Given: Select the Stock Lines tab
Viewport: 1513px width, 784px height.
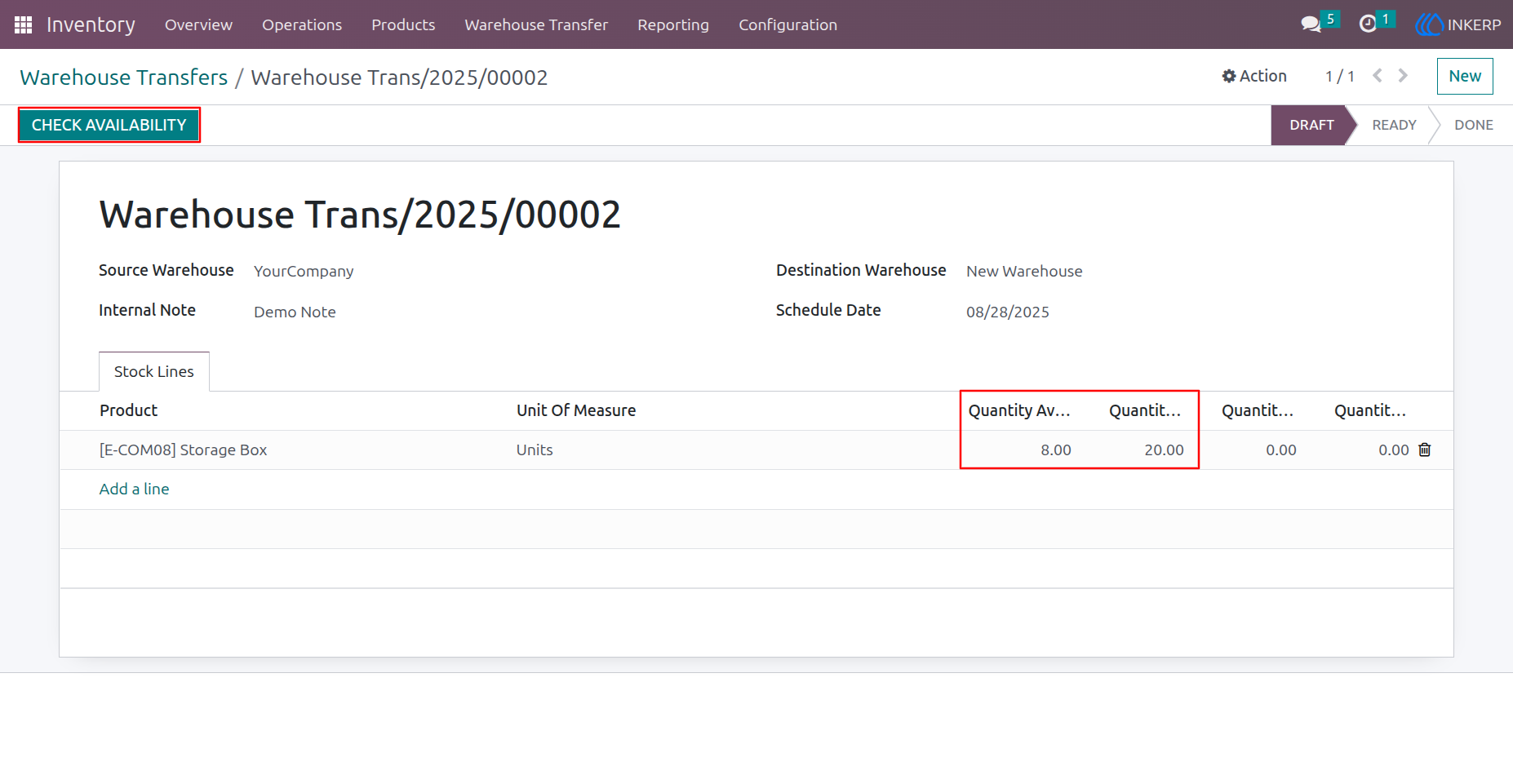Looking at the screenshot, I should pos(154,371).
